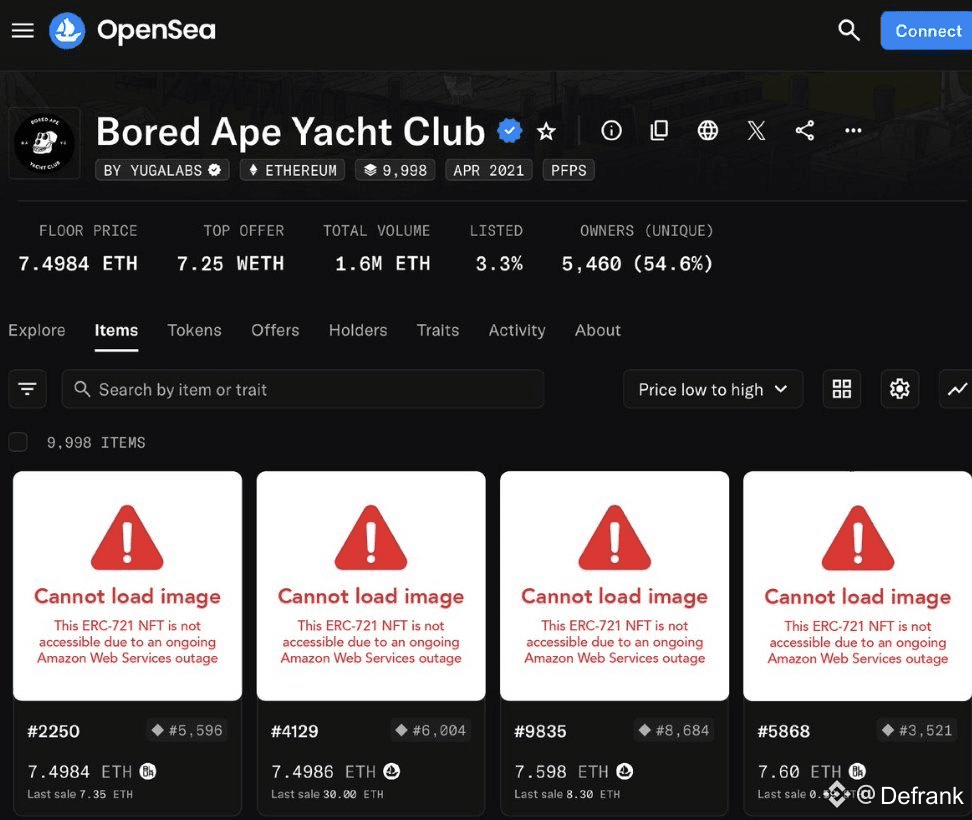Switch to the Explore tab
This screenshot has height=820, width=972.
pyautogui.click(x=37, y=330)
